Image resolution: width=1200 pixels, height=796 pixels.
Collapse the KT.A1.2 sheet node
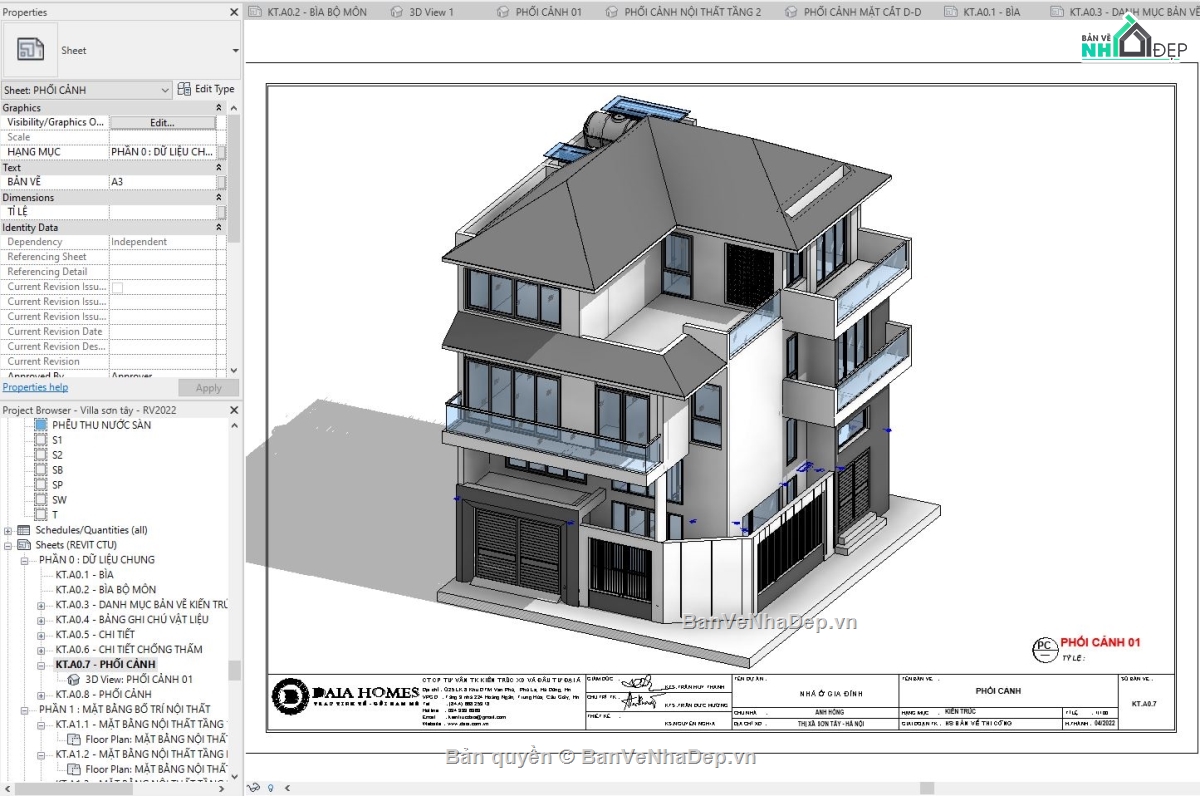[41, 755]
